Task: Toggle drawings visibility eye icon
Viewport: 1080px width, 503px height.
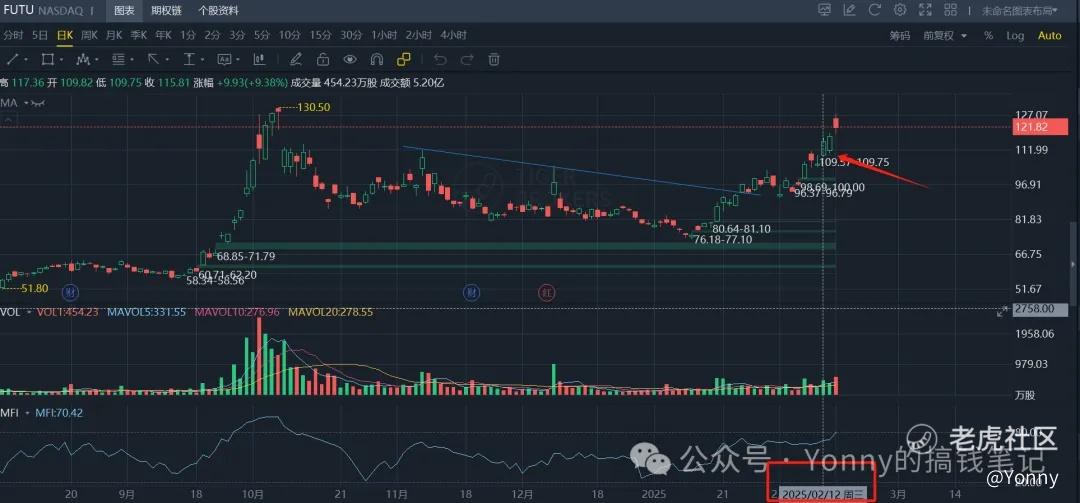Action: tap(350, 59)
